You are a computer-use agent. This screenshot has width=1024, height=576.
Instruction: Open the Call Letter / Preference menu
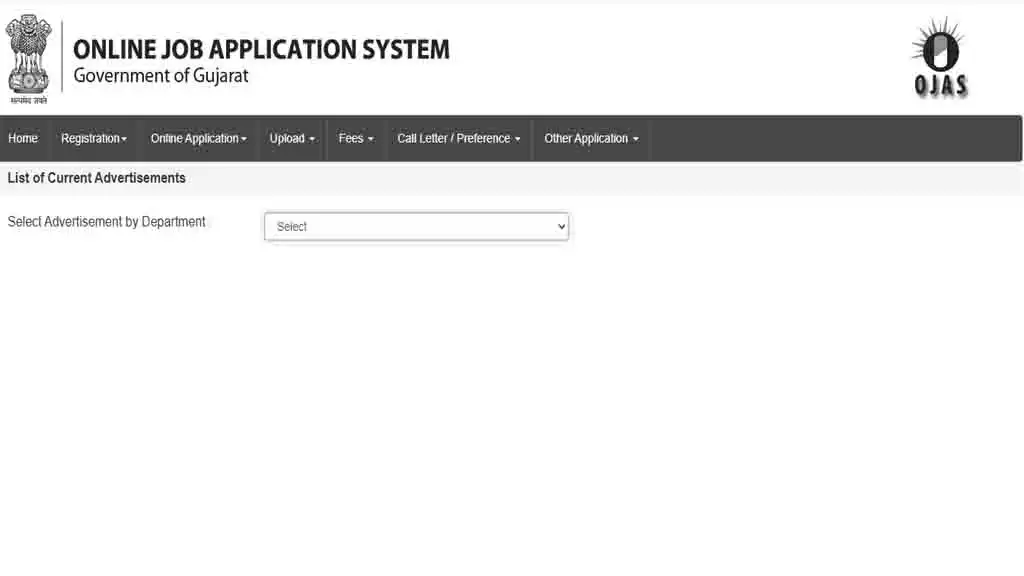click(x=458, y=139)
